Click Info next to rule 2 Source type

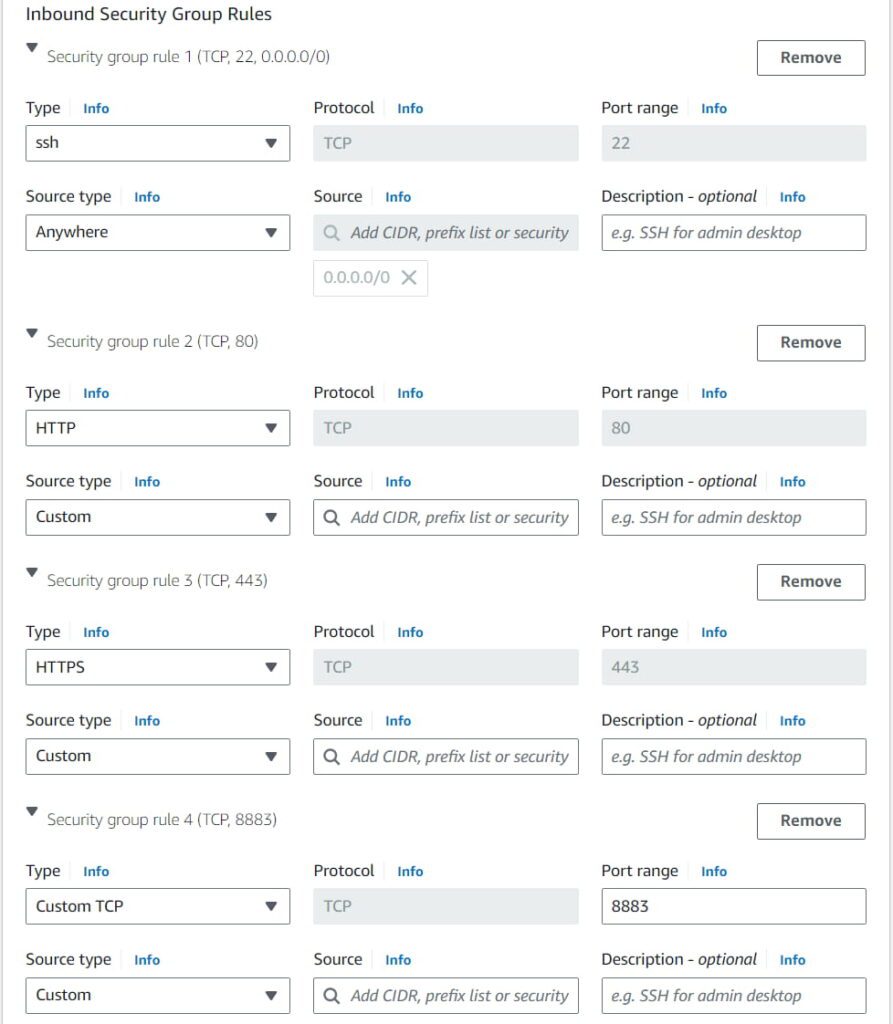coord(147,481)
